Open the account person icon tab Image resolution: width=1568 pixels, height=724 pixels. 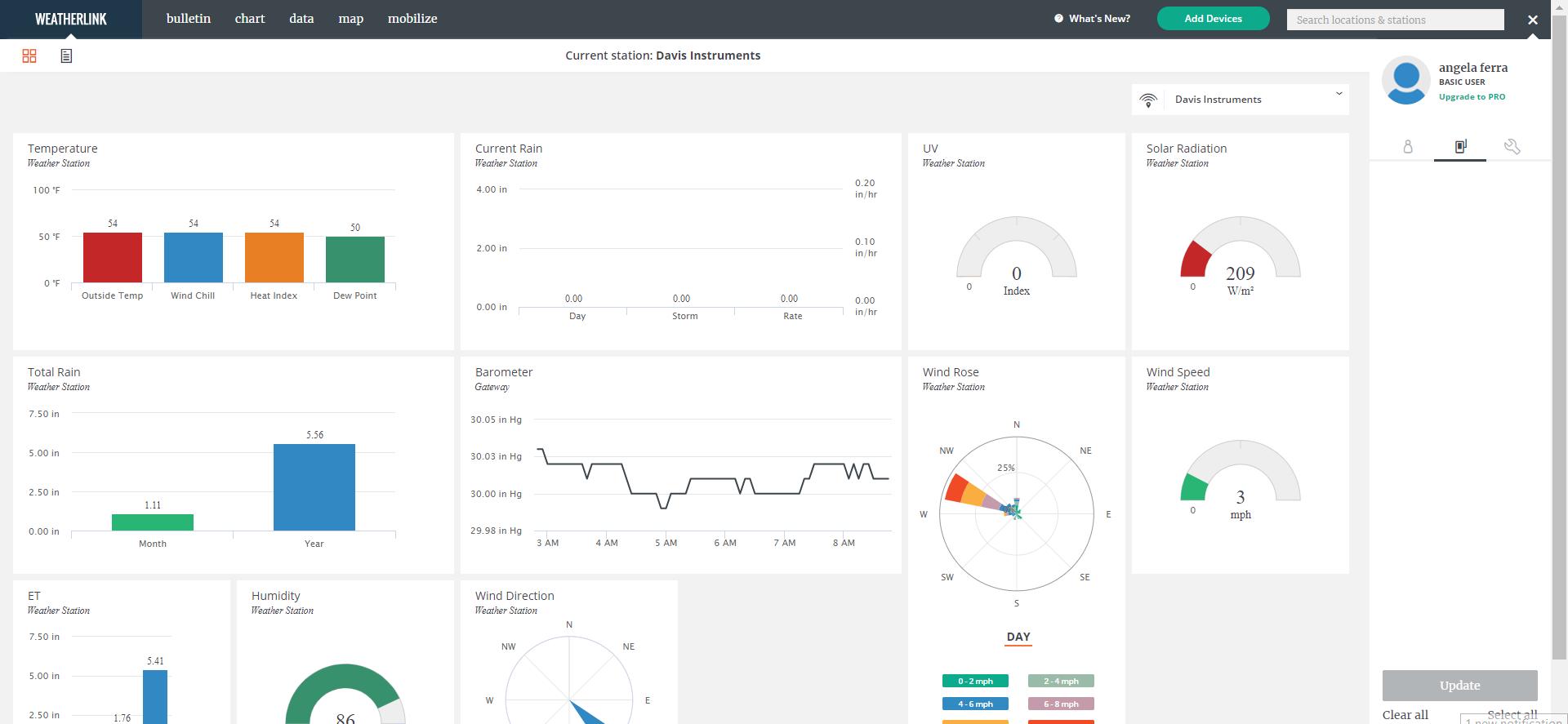1408,147
